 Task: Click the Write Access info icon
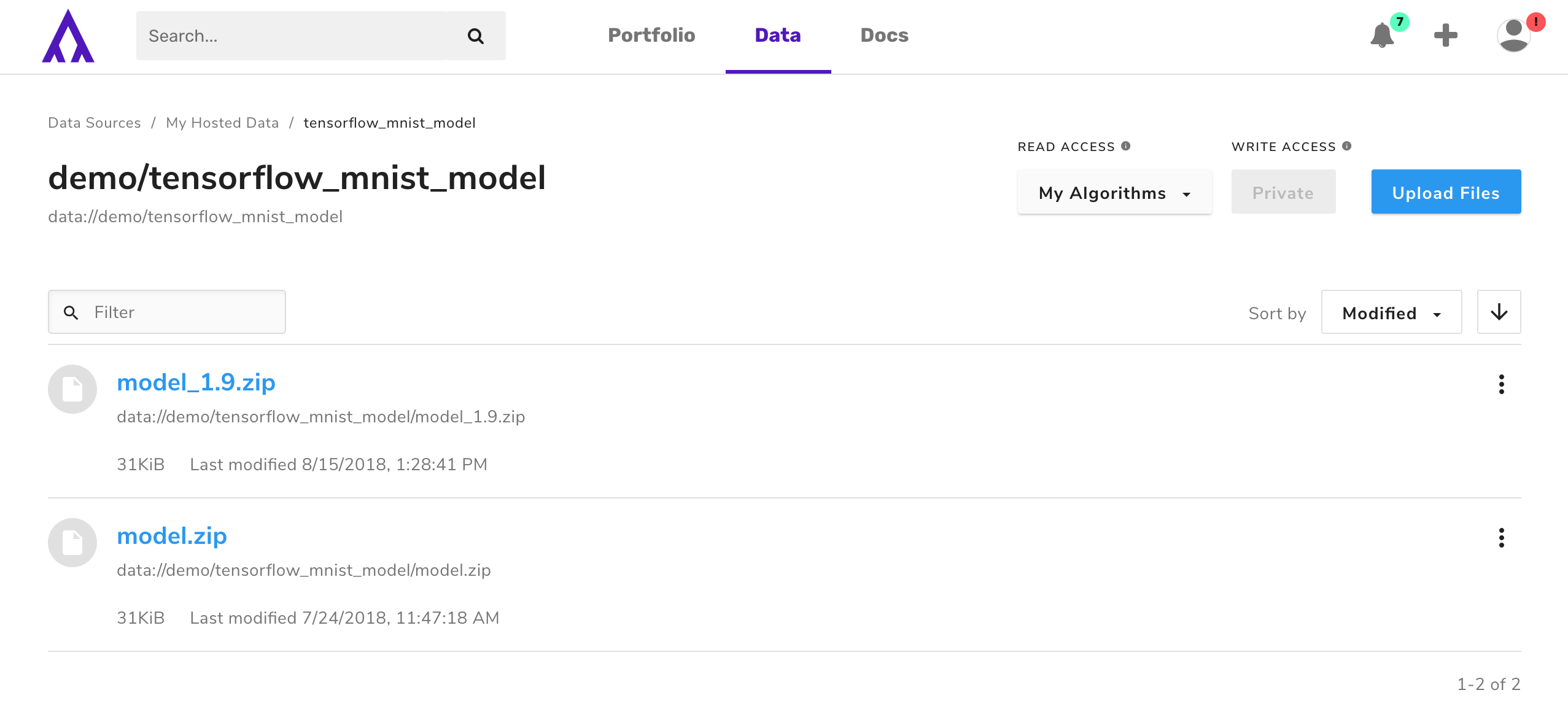click(1346, 146)
